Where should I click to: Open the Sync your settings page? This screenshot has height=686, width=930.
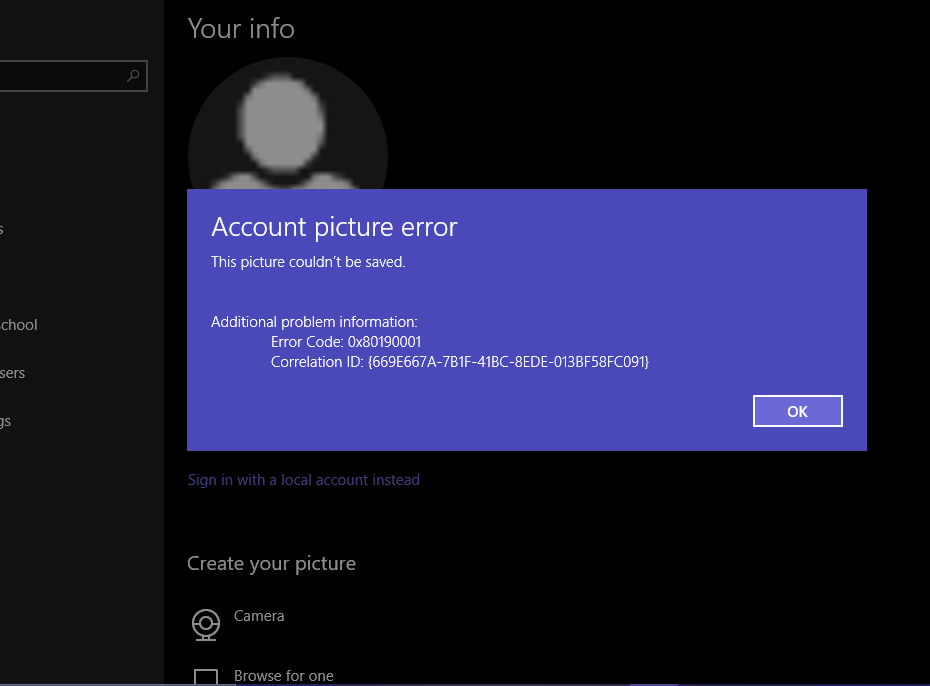tap(8, 420)
